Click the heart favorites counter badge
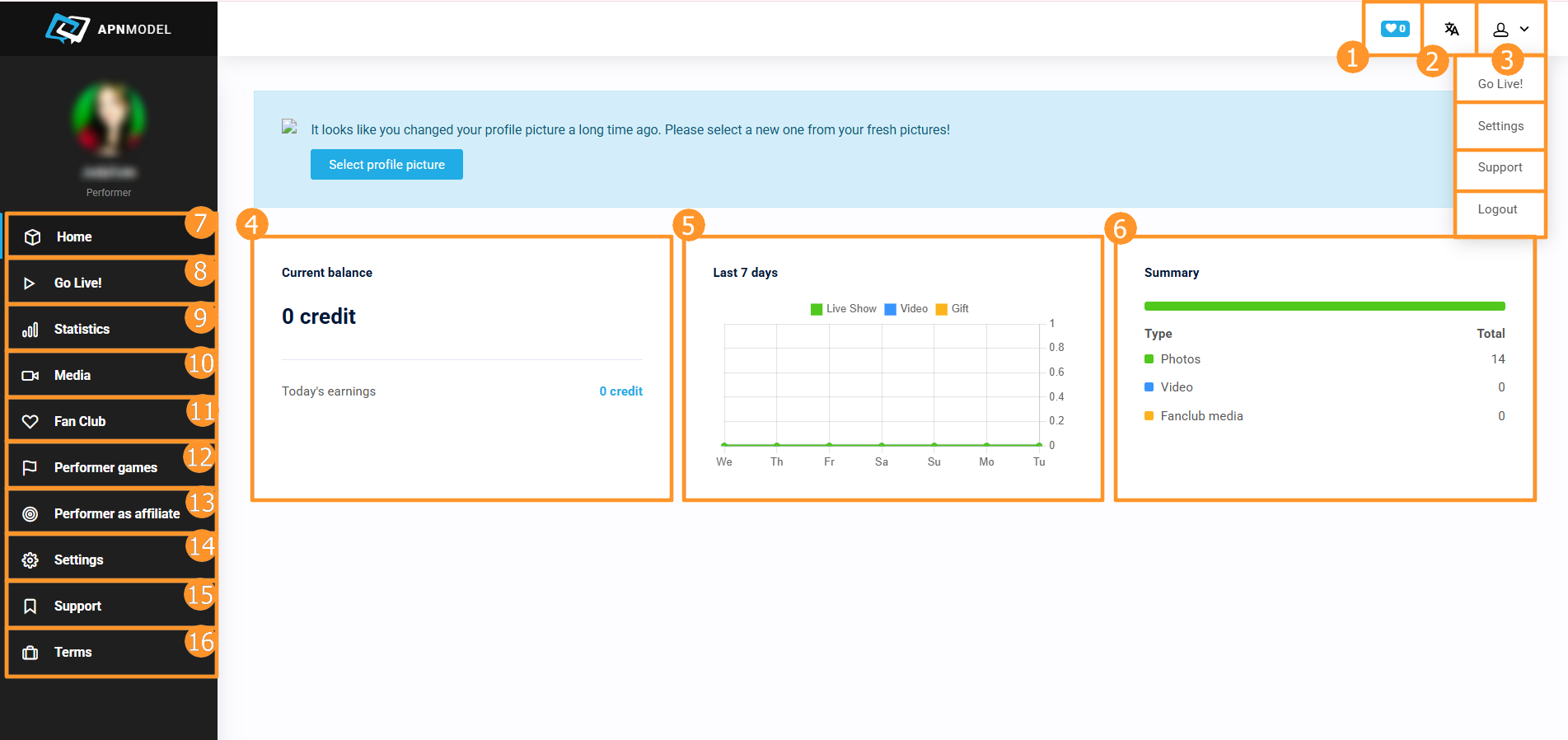Image resolution: width=1568 pixels, height=740 pixels. (x=1395, y=29)
